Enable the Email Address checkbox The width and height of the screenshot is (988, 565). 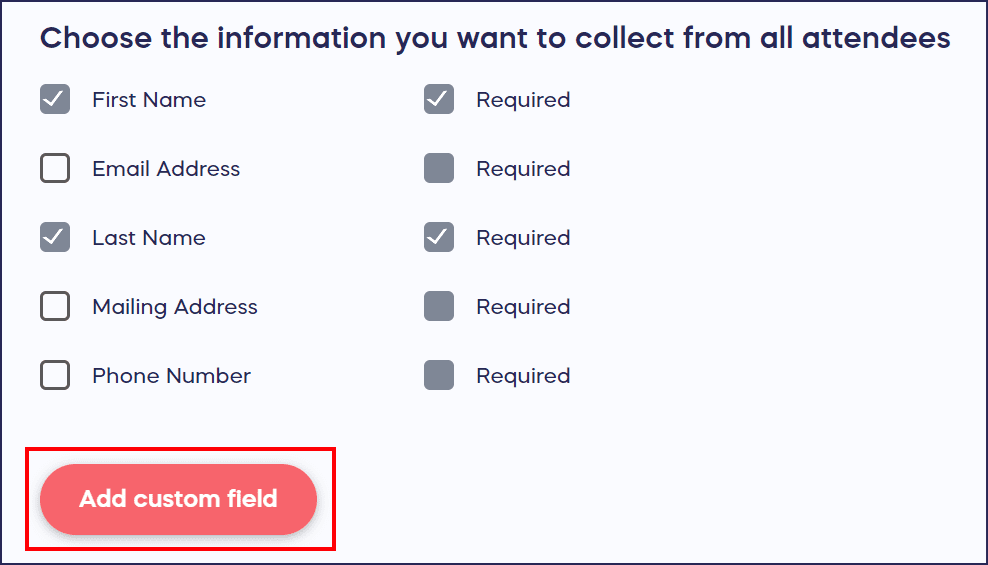coord(55,169)
